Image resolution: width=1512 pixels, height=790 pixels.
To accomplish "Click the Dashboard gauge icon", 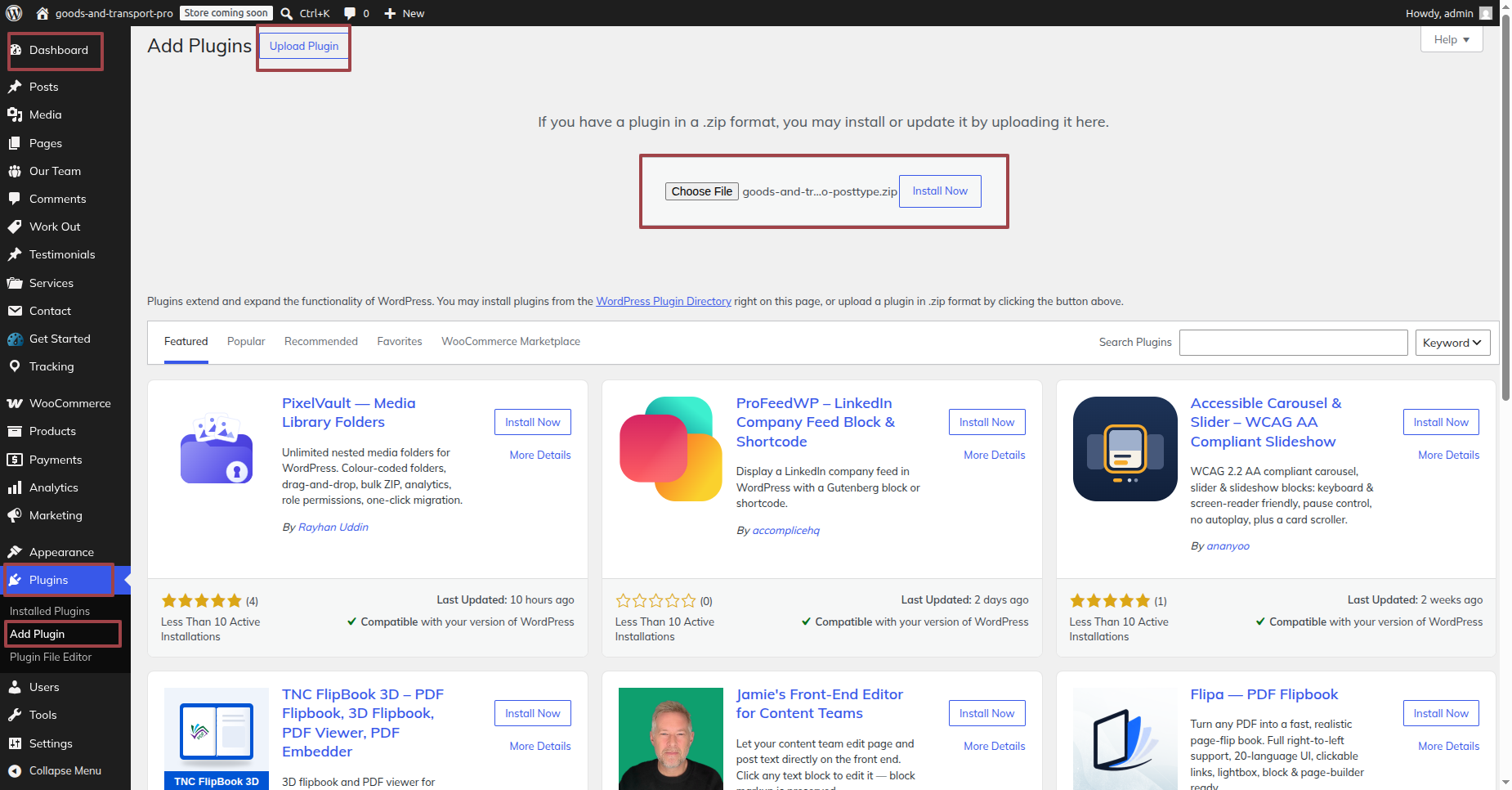I will tap(15, 50).
